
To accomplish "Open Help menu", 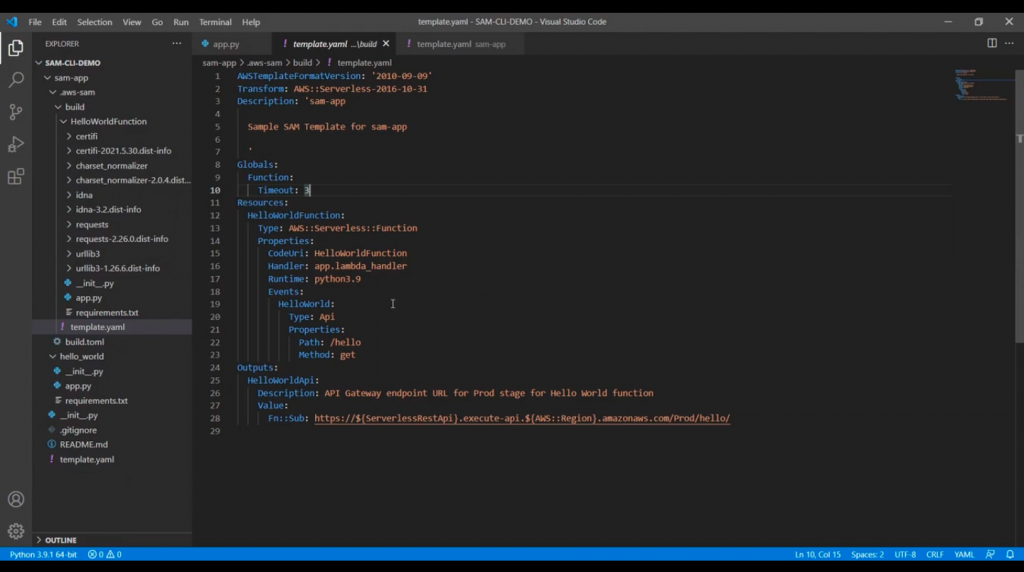I will (x=251, y=22).
